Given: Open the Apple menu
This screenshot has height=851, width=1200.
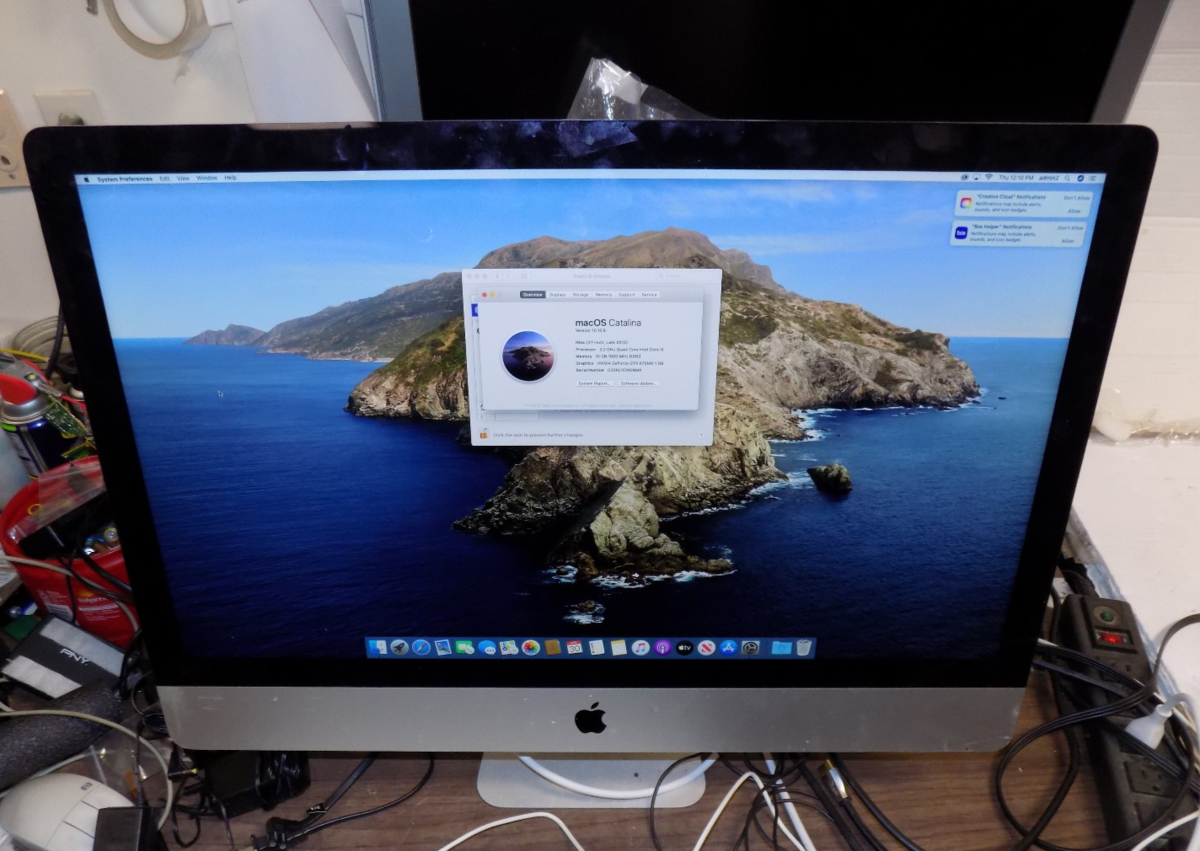Looking at the screenshot, I should [x=86, y=178].
